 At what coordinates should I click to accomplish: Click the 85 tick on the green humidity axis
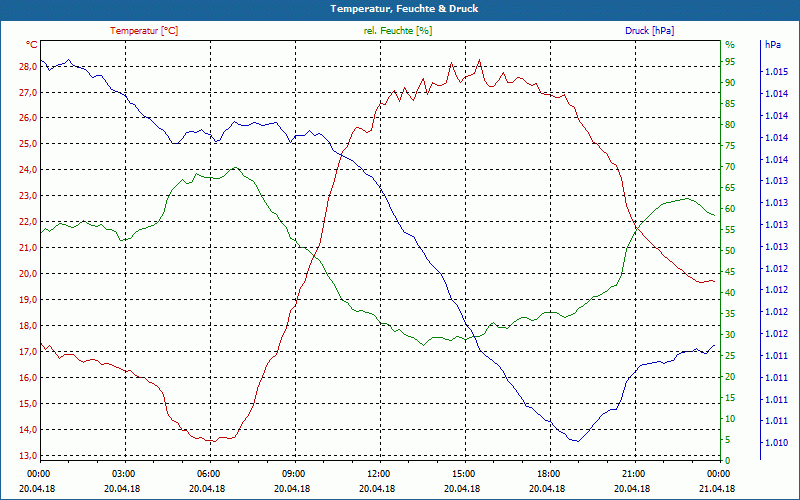pos(730,104)
